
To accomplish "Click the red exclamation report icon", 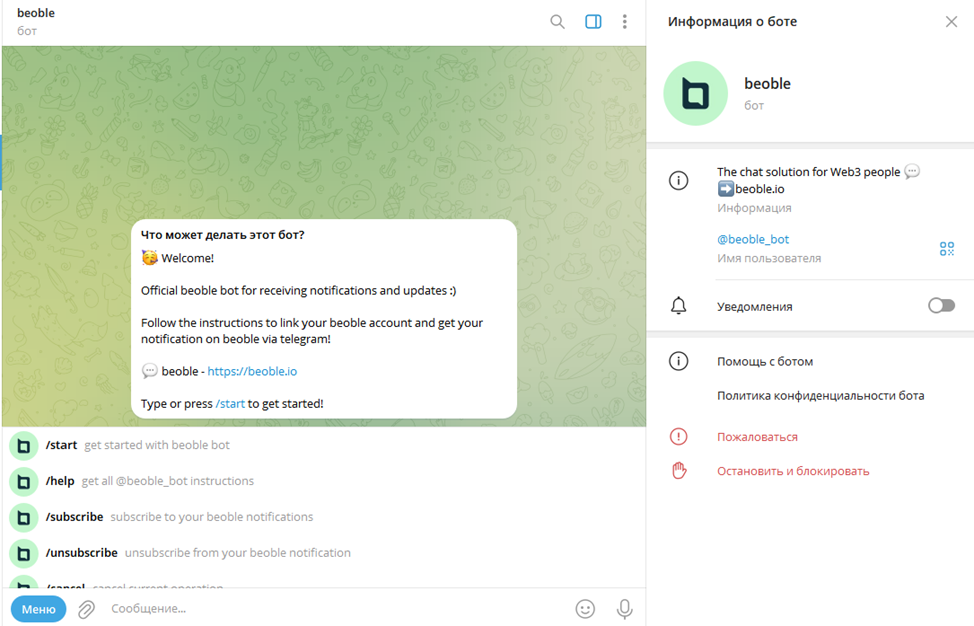I will pos(678,437).
